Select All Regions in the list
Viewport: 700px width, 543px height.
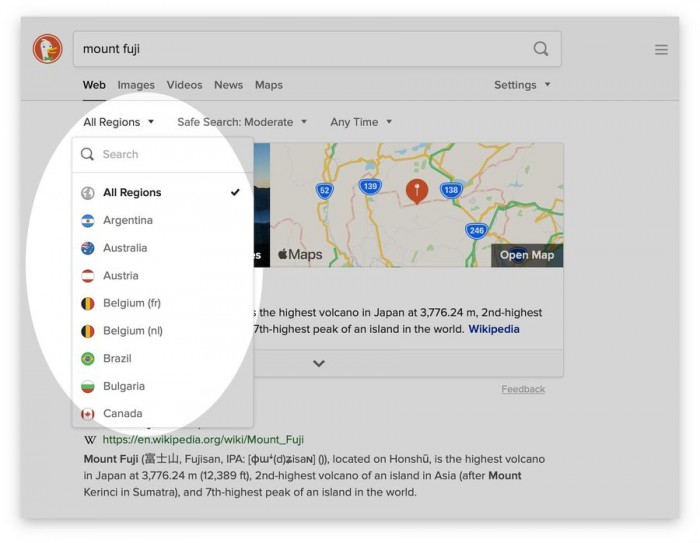pyautogui.click(x=162, y=192)
